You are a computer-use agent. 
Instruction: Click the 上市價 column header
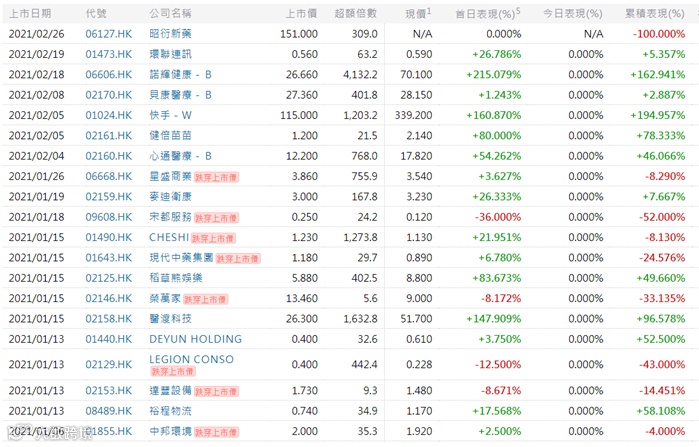click(301, 14)
